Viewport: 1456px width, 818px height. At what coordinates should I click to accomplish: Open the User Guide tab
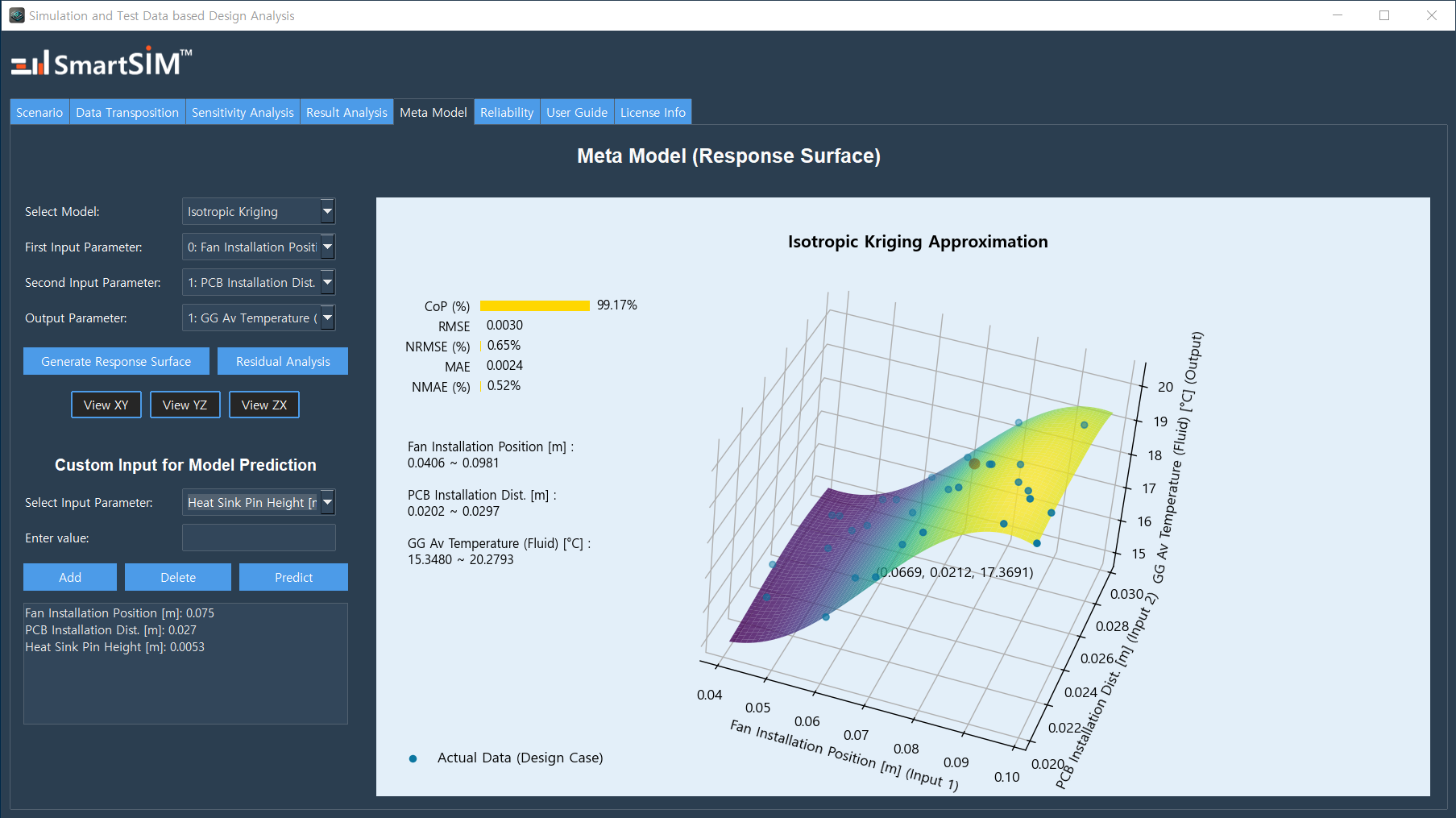[576, 113]
